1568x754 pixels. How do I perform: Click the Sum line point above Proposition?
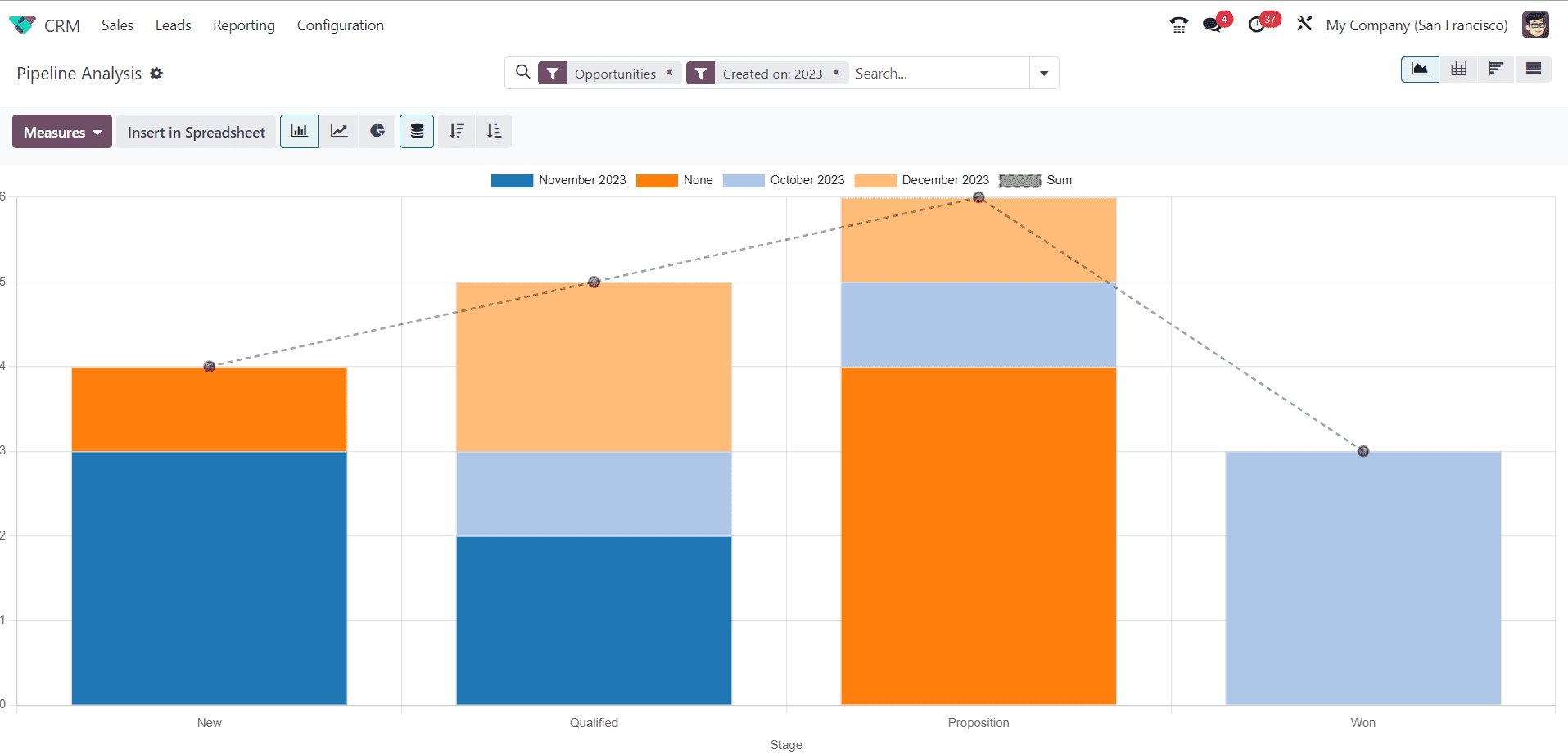tap(978, 197)
